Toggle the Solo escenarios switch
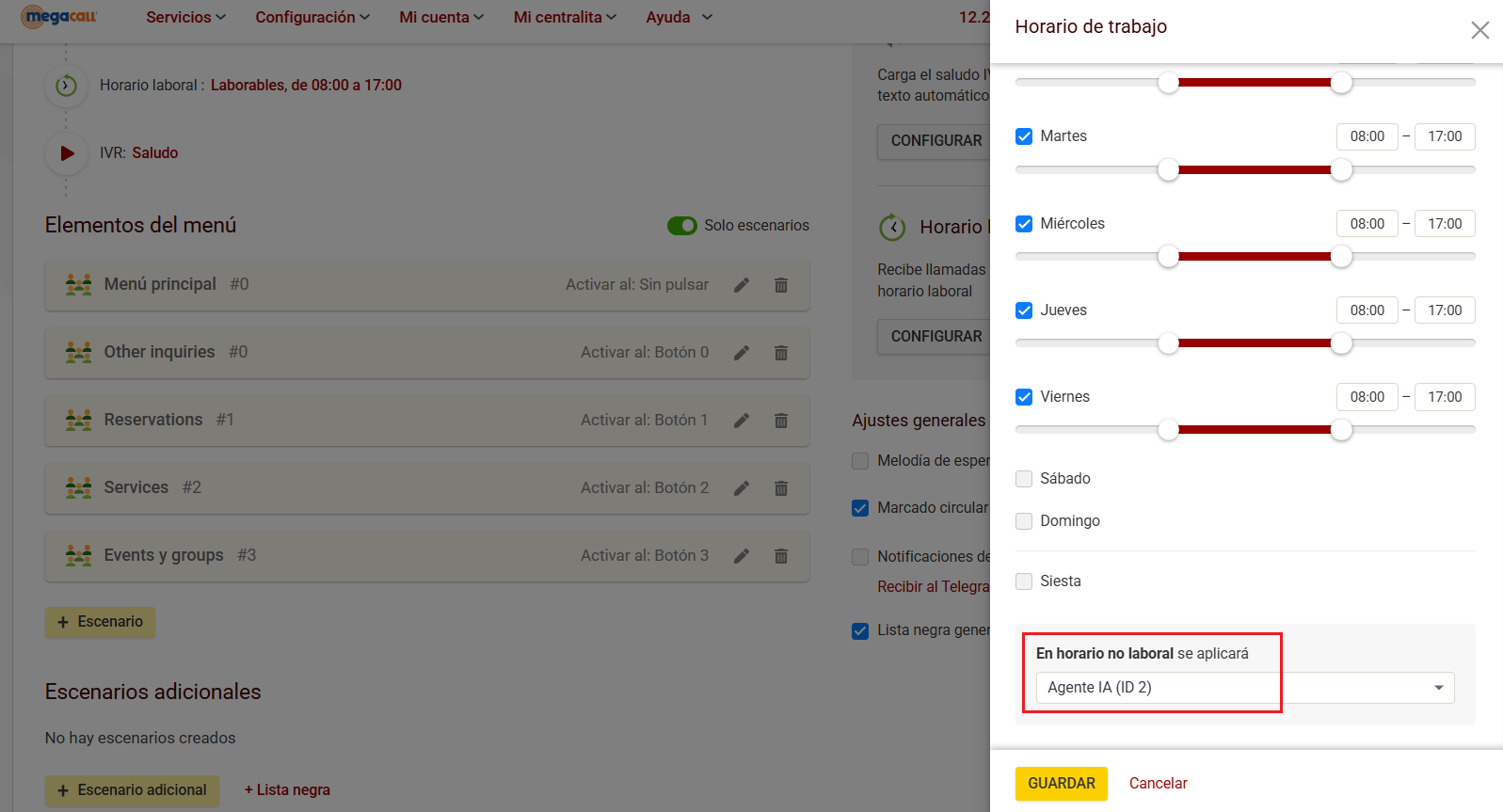The image size is (1503, 812). 681,226
